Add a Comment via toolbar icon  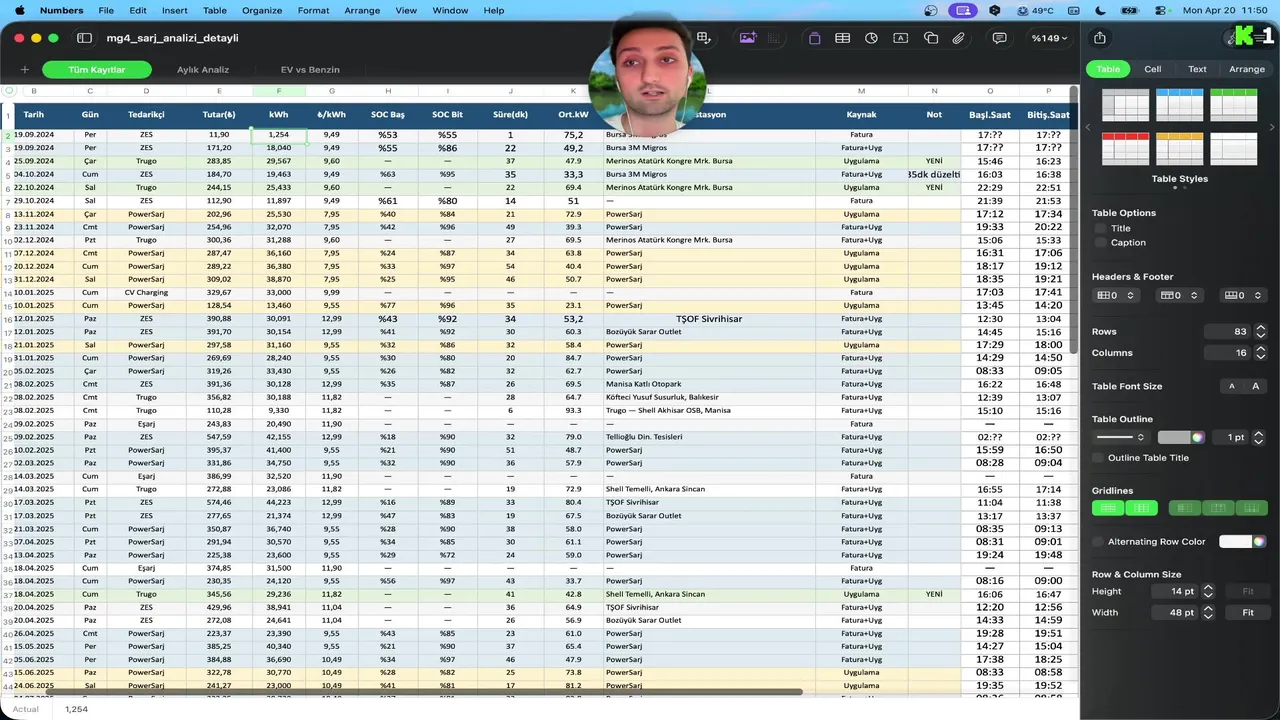[x=1000, y=38]
